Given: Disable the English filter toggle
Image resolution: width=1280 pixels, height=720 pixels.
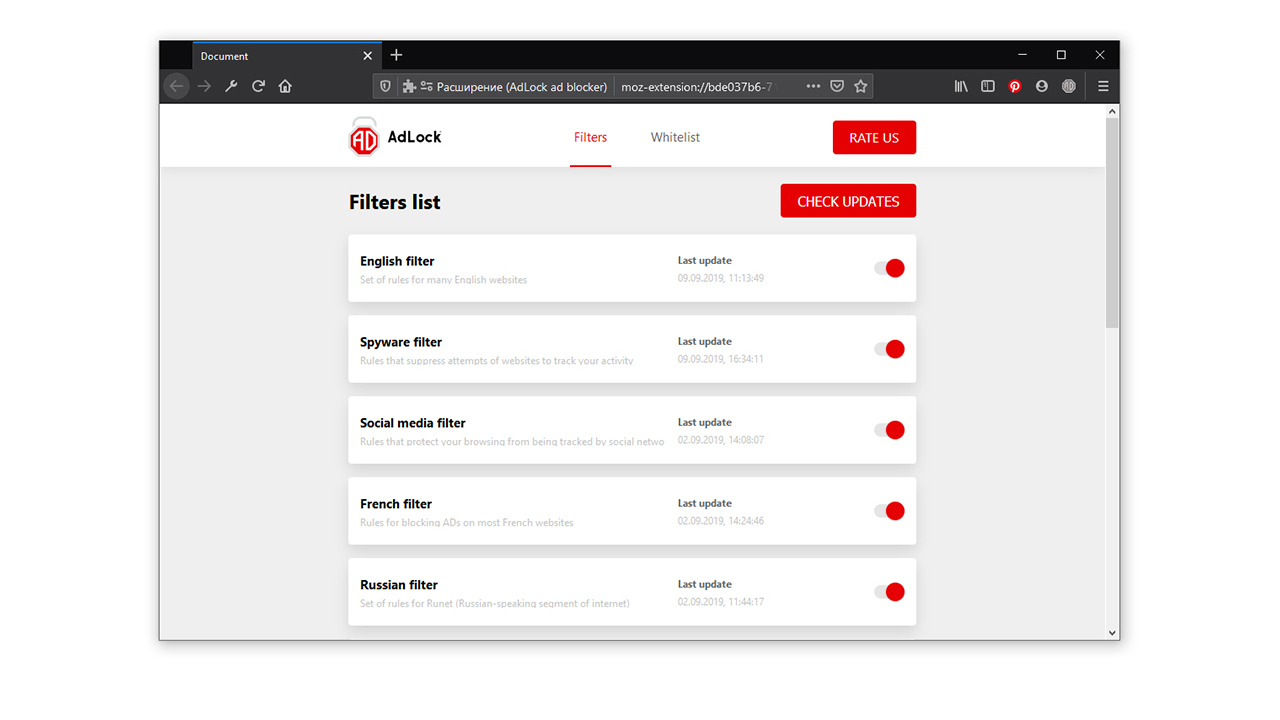Looking at the screenshot, I should (x=889, y=268).
